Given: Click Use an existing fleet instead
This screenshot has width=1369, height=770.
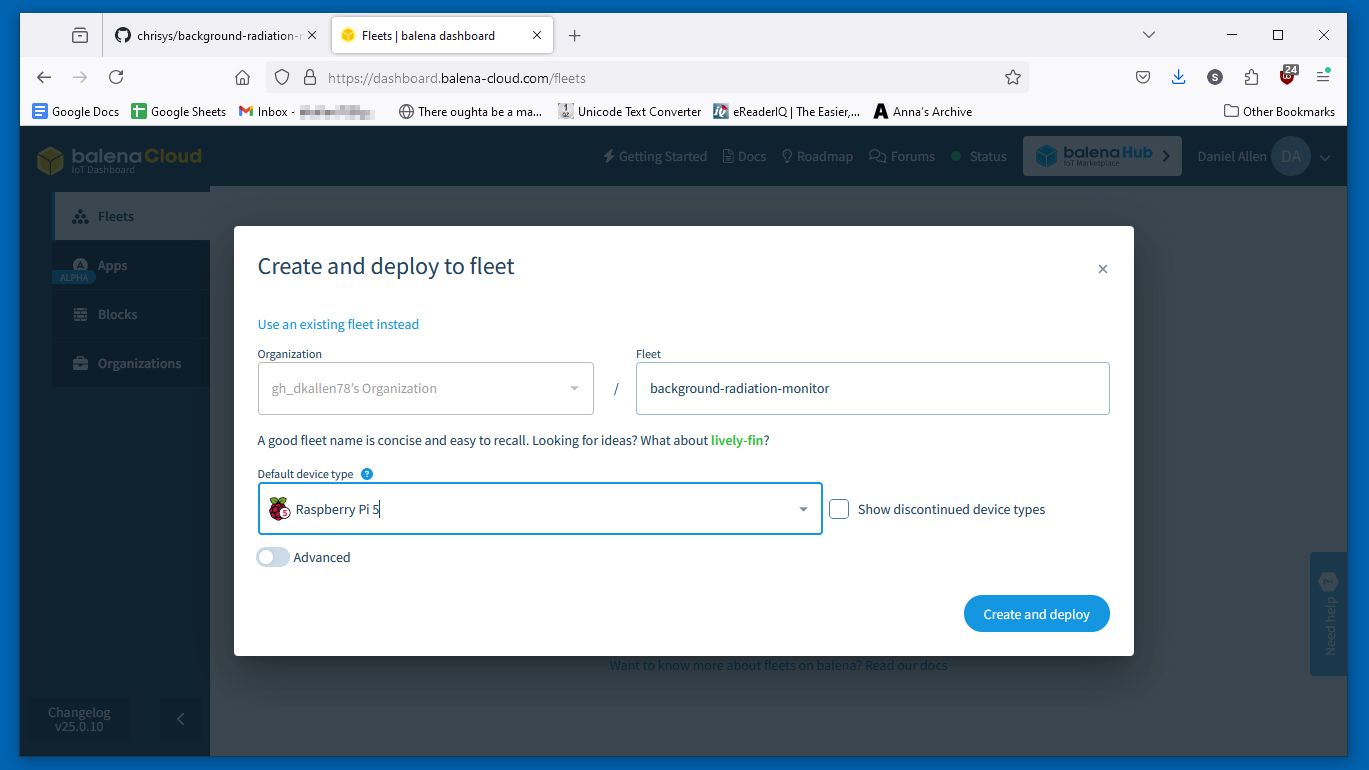Looking at the screenshot, I should 338,324.
